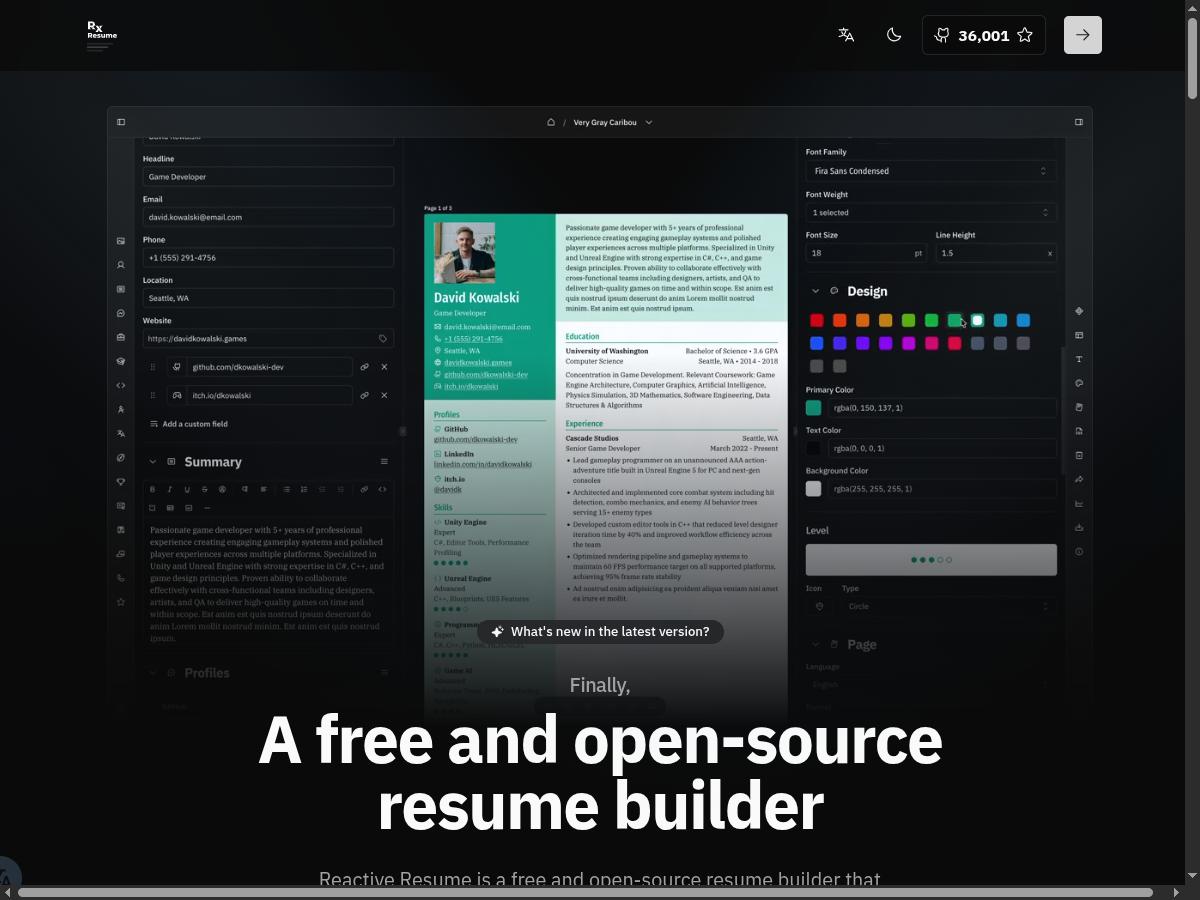Open the Very Gray Caribou resume title menu

(613, 122)
